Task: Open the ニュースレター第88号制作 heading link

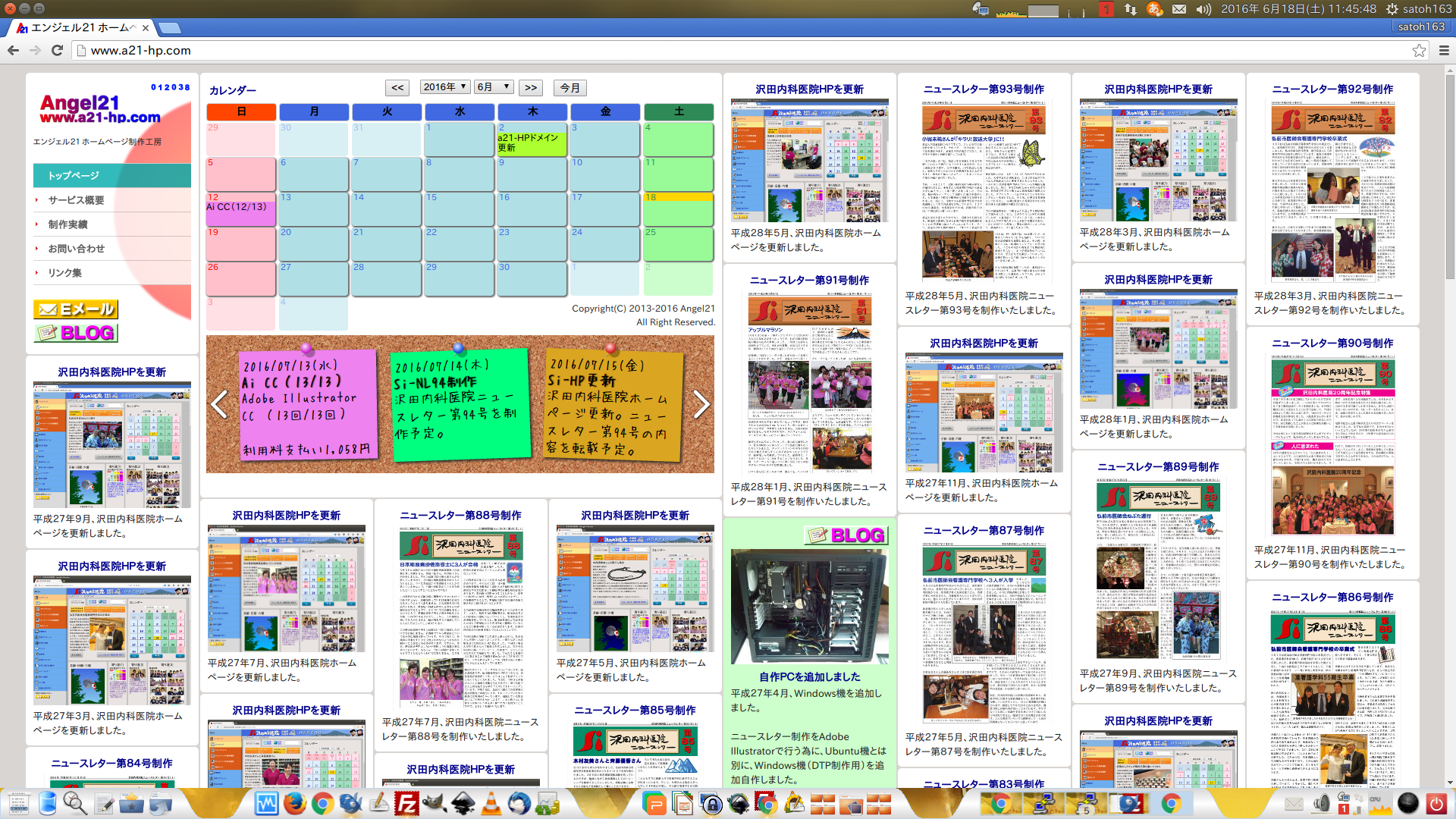Action: (460, 515)
